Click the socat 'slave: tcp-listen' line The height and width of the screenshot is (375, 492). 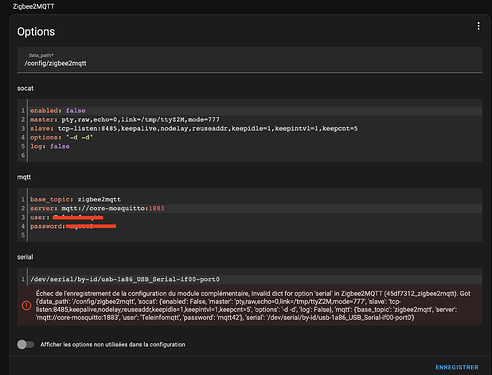tap(255, 128)
